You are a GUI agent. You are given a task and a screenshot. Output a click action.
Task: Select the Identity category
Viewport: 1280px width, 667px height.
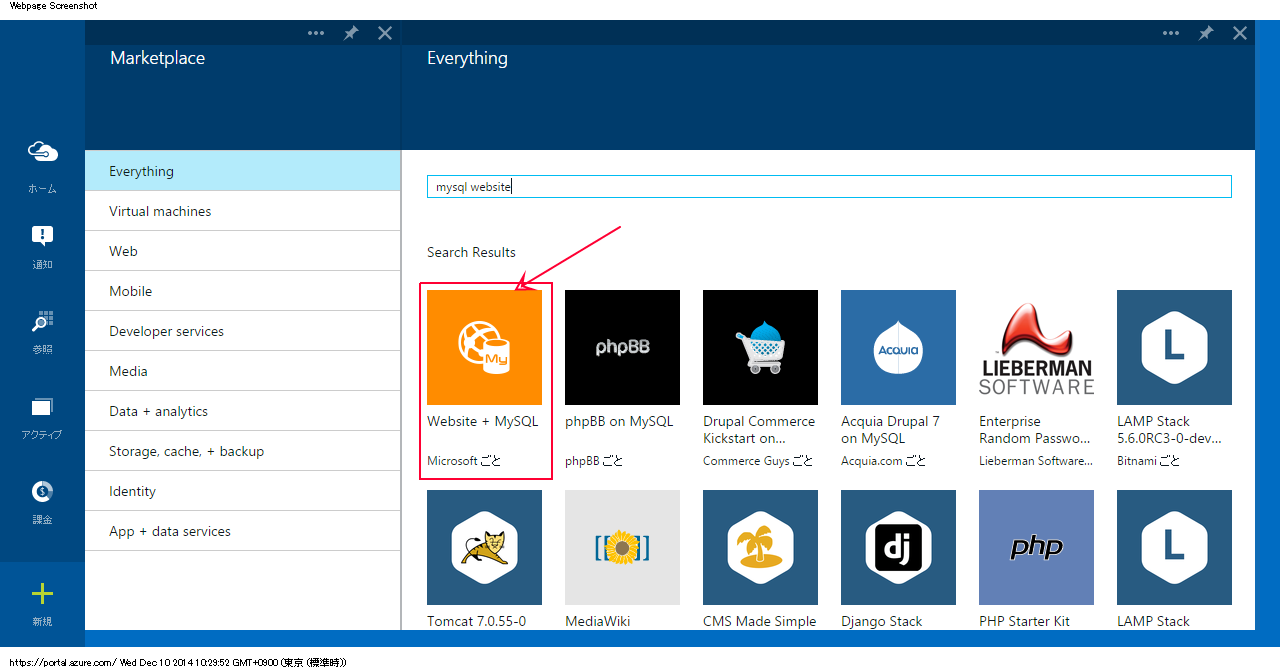[242, 491]
